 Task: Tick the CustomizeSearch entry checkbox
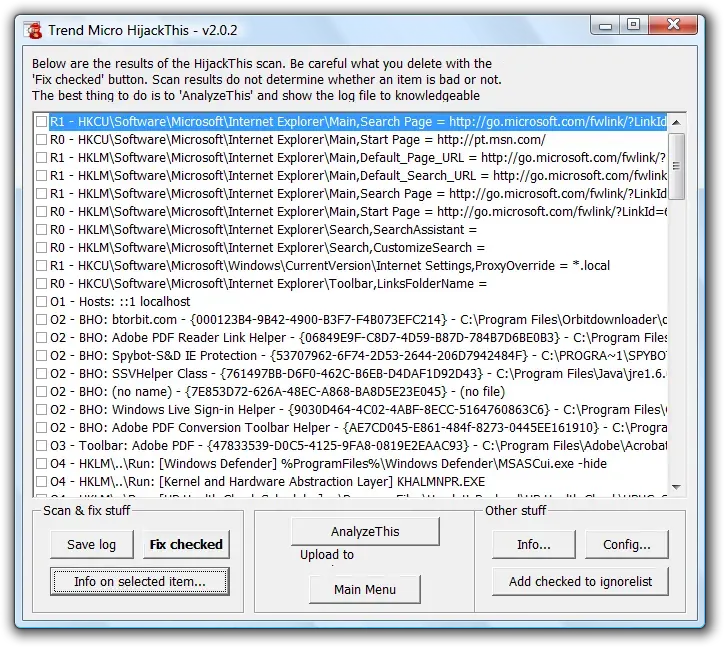tap(42, 248)
